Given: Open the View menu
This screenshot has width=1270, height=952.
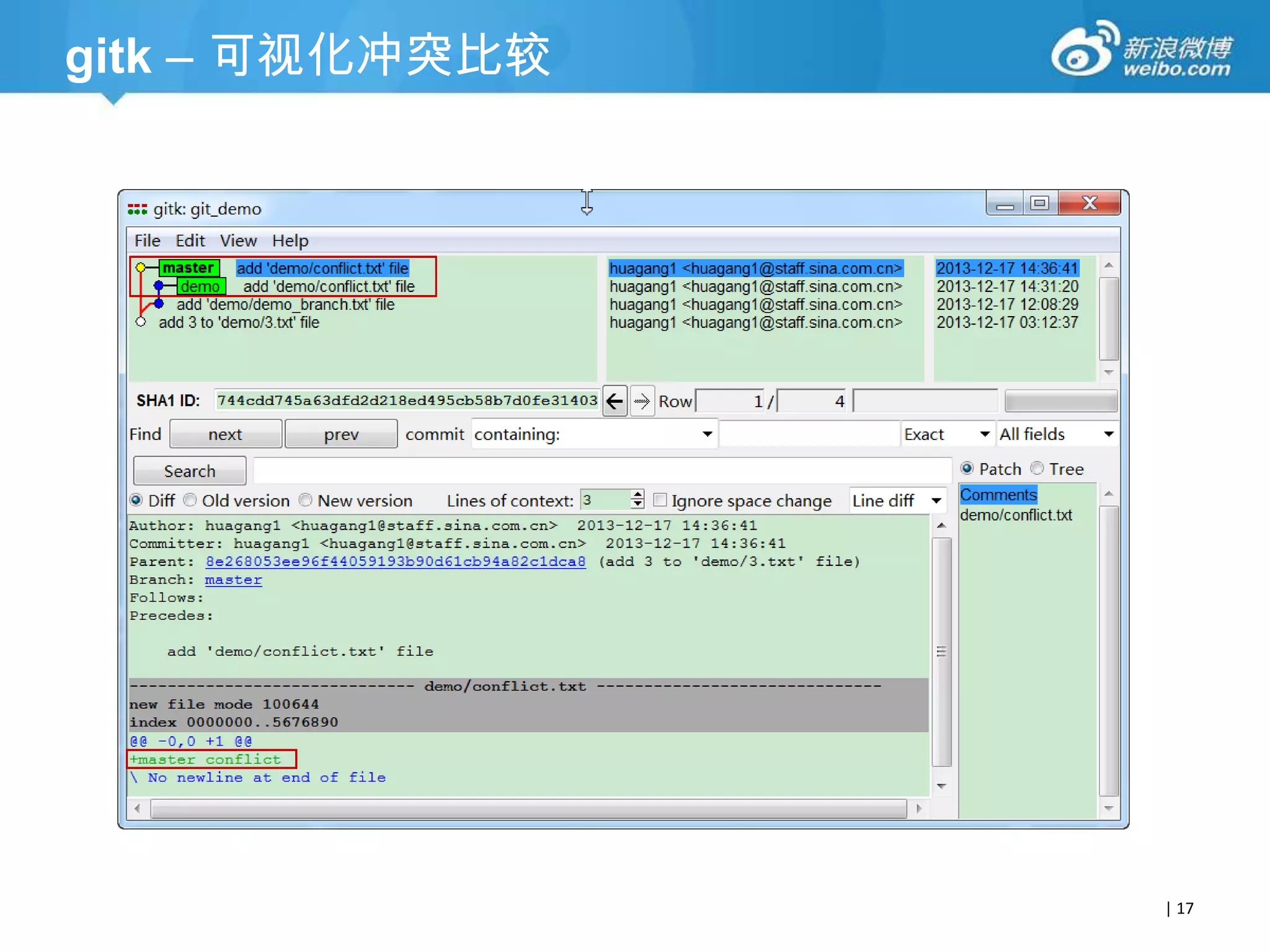Looking at the screenshot, I should coord(238,240).
